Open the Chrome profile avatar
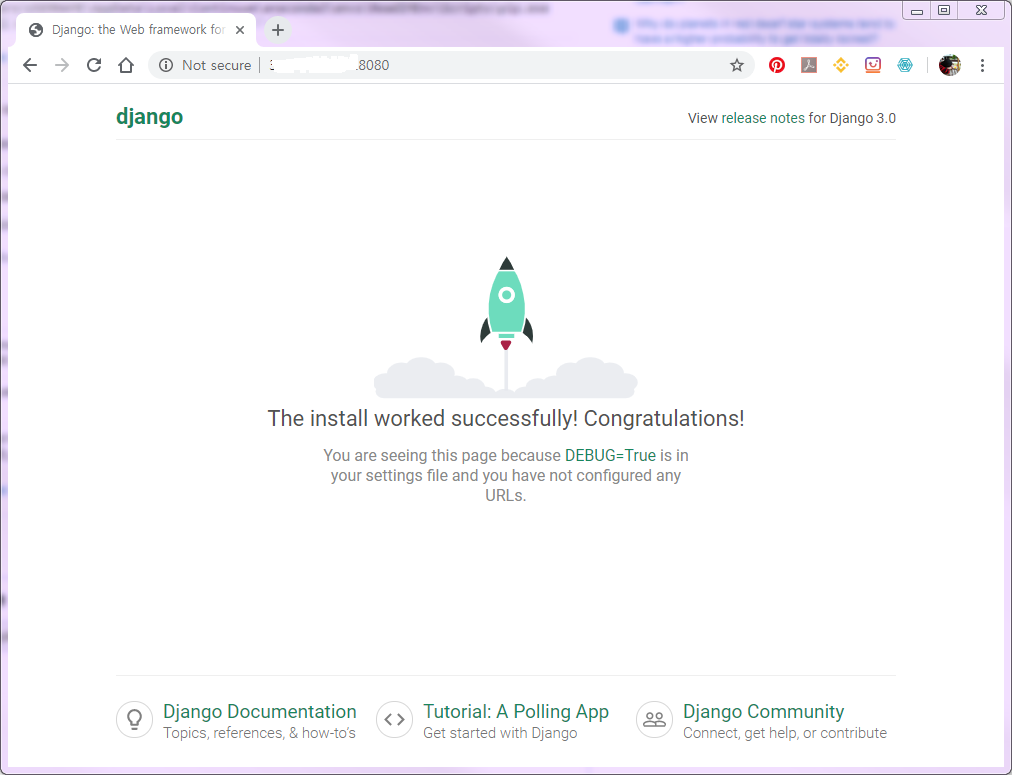The image size is (1012, 775). click(949, 65)
